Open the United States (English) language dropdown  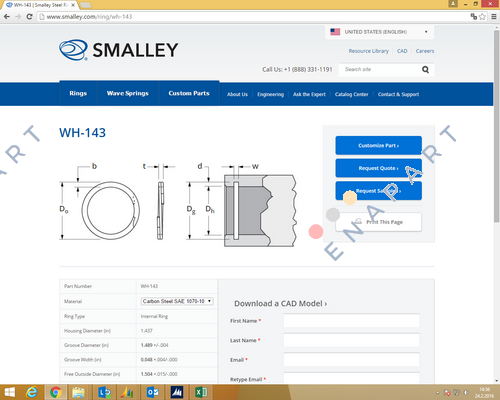pyautogui.click(x=379, y=32)
